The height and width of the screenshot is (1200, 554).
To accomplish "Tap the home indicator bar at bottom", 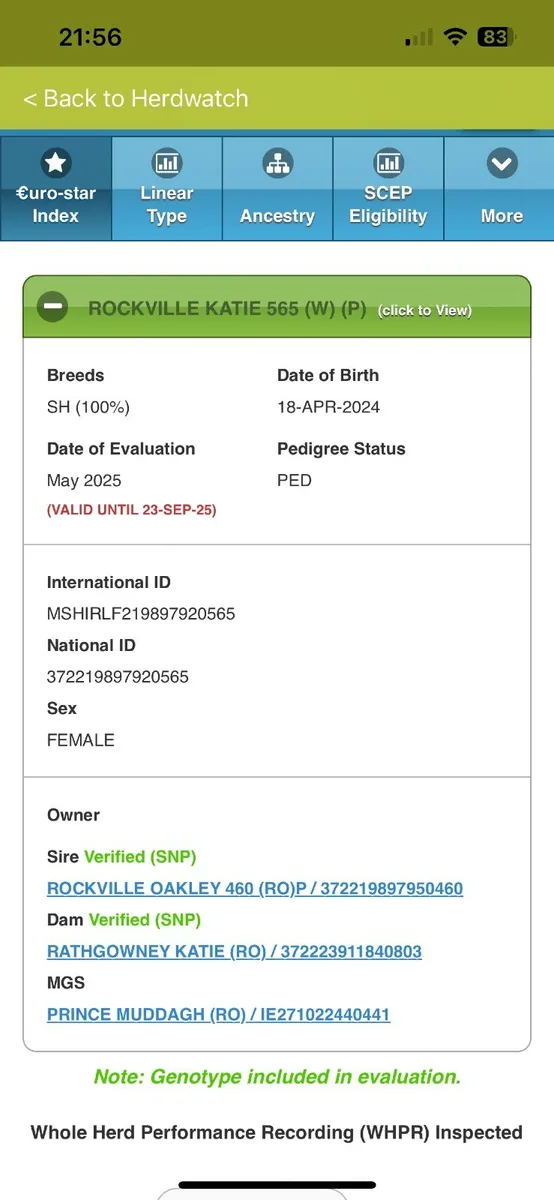I will coord(277,1185).
